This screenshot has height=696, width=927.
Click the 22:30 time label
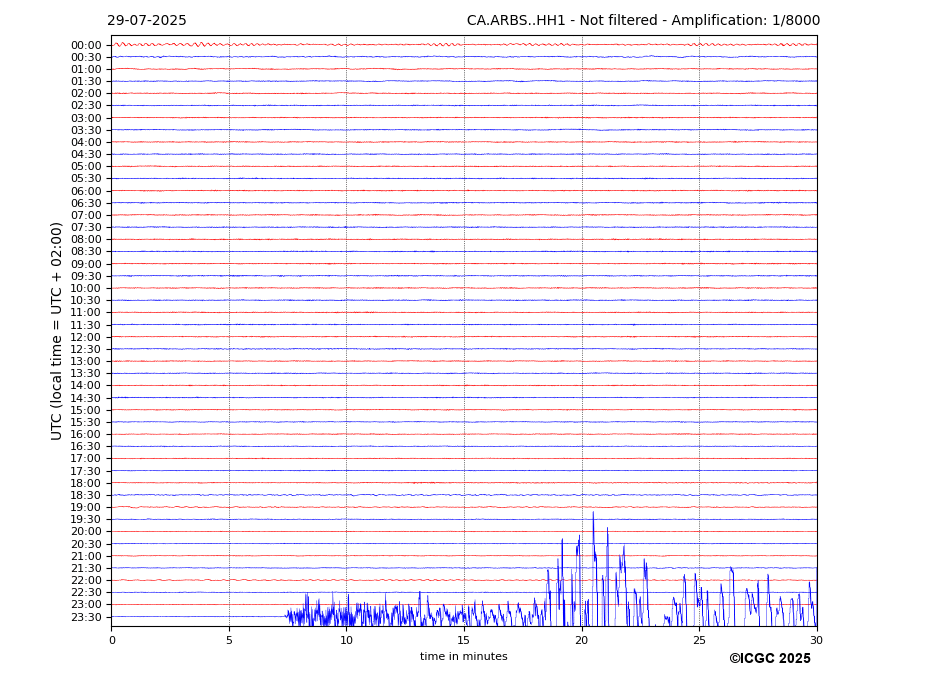(86, 593)
